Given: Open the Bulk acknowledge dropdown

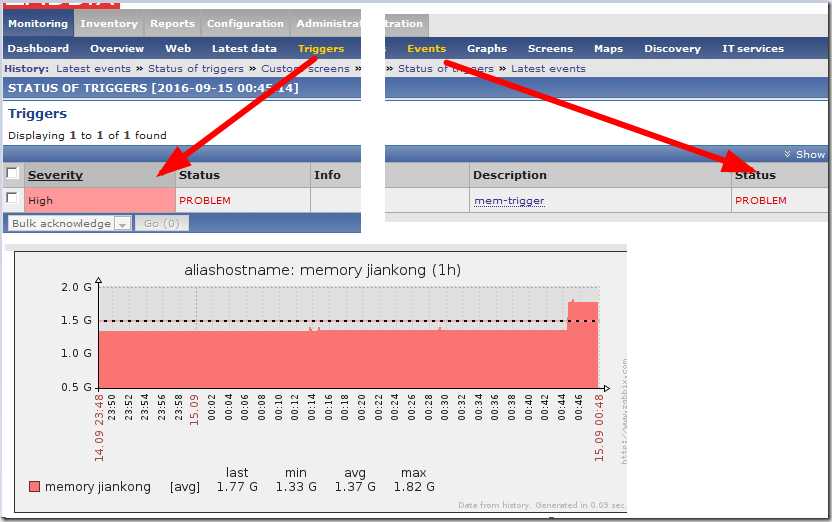Looking at the screenshot, I should 69,223.
